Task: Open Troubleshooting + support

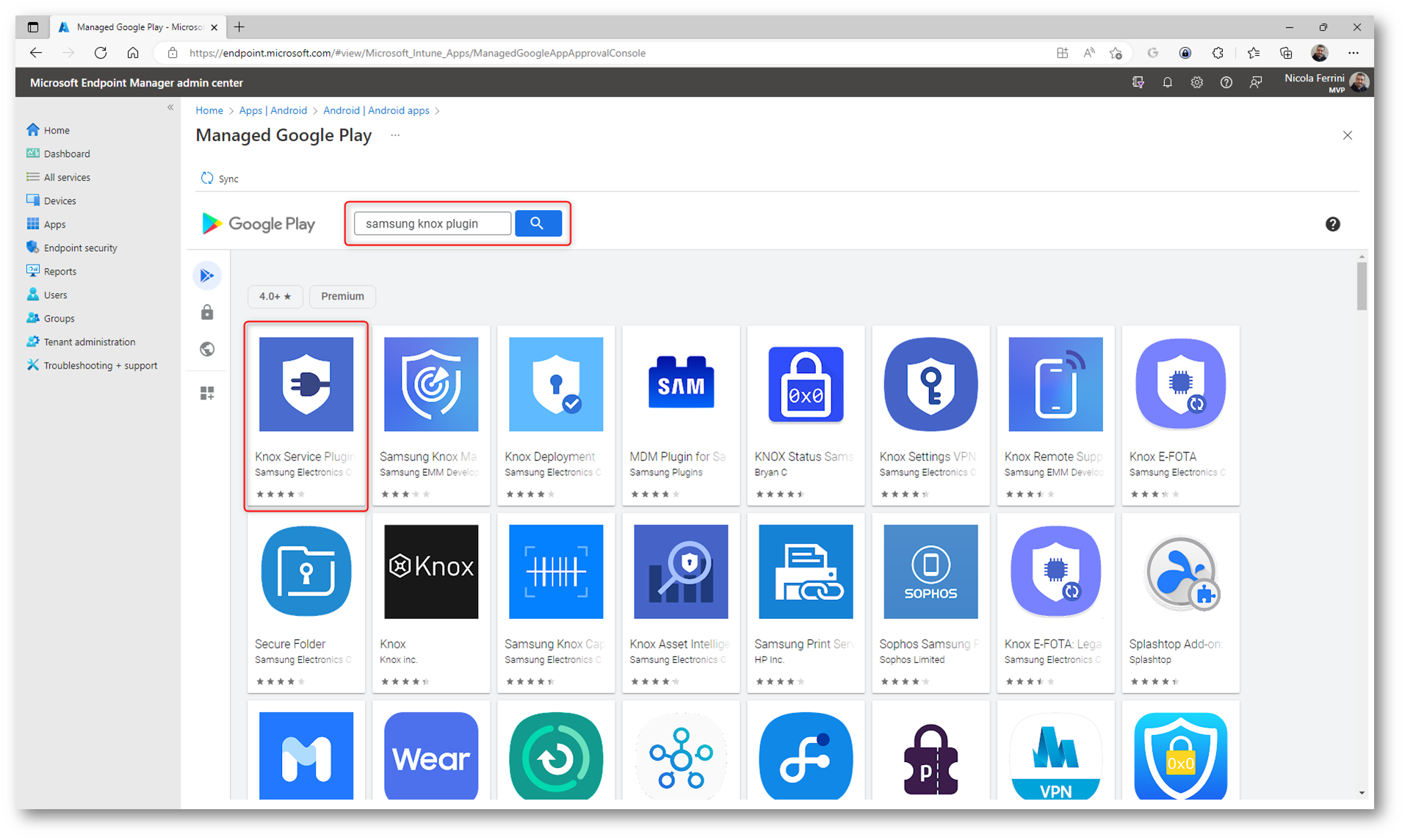Action: [x=93, y=365]
